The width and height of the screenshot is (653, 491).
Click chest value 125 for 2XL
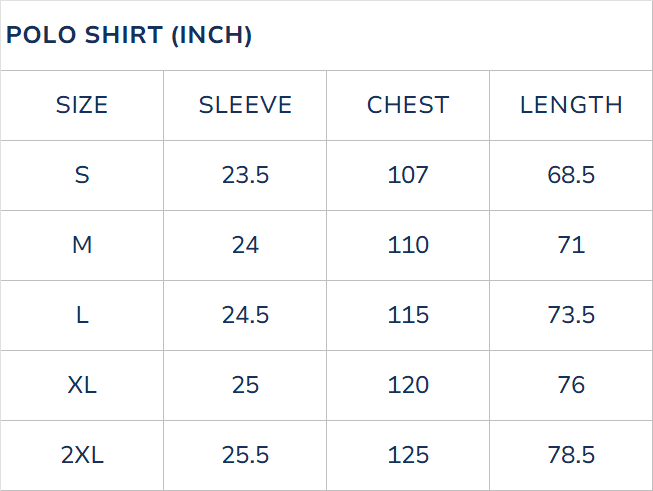408,455
